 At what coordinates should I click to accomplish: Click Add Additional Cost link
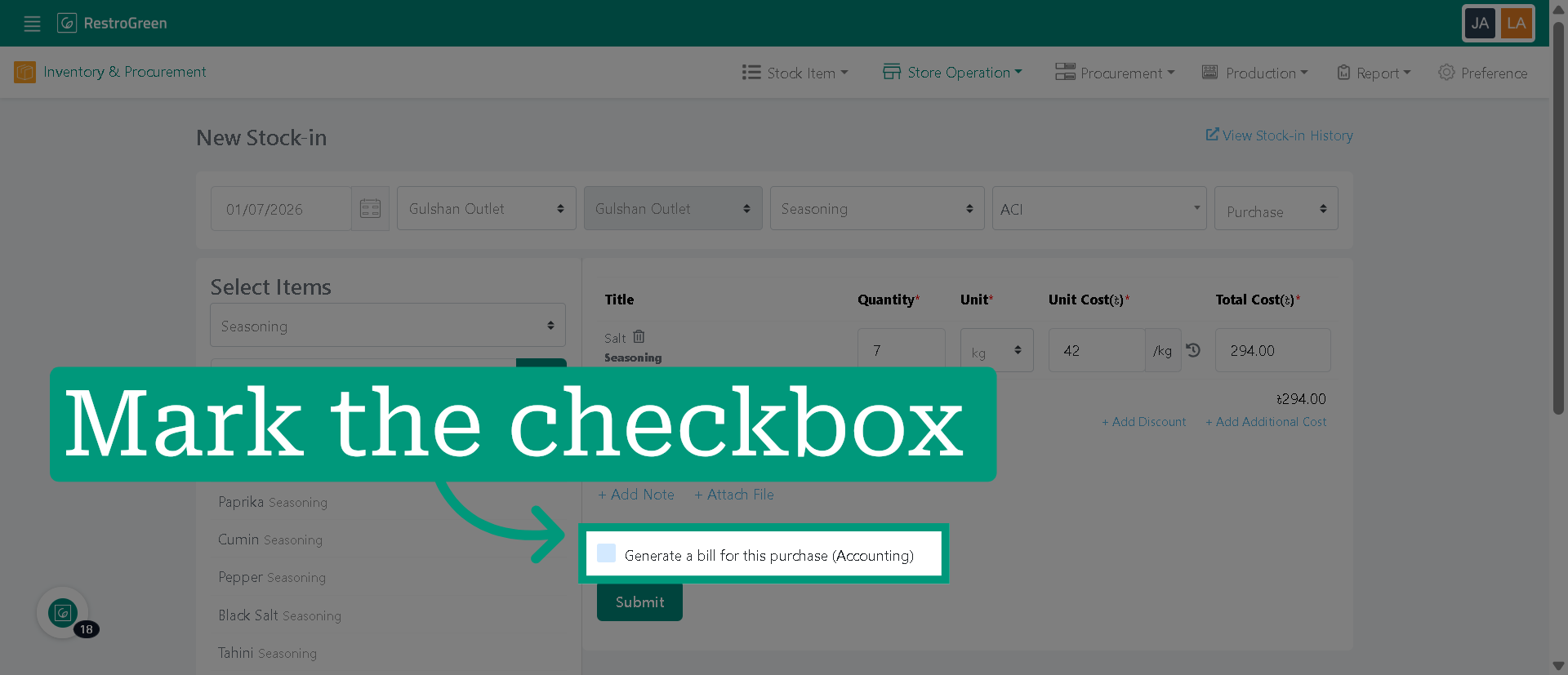1266,422
